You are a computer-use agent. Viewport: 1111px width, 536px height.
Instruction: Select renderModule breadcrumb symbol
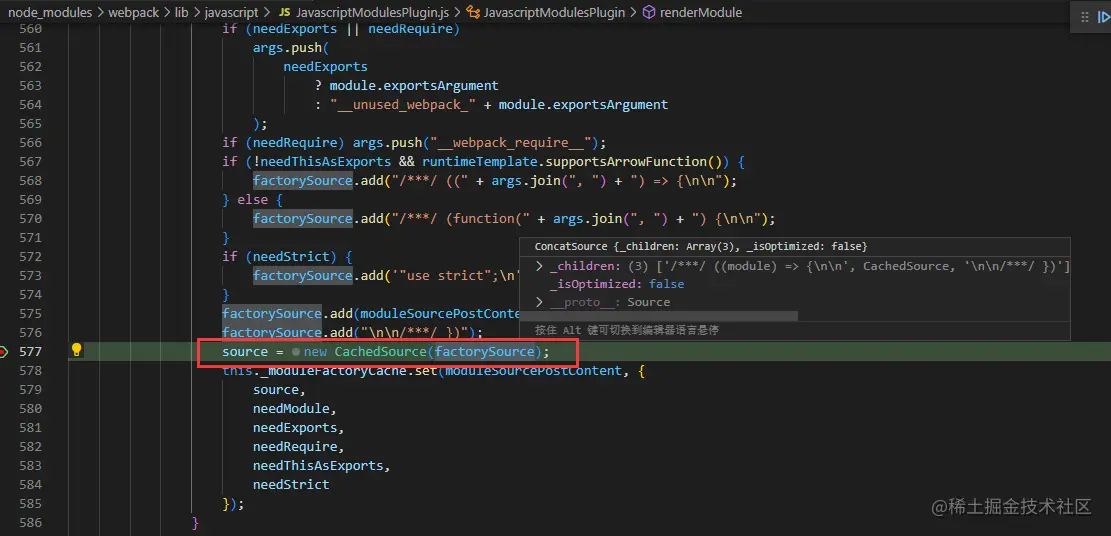(701, 13)
